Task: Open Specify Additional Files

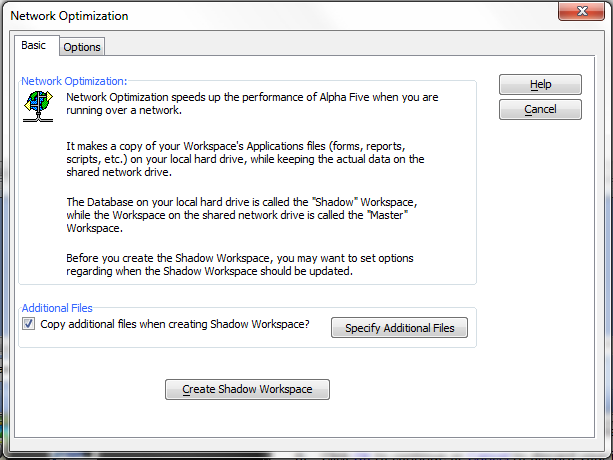Action: 399,328
